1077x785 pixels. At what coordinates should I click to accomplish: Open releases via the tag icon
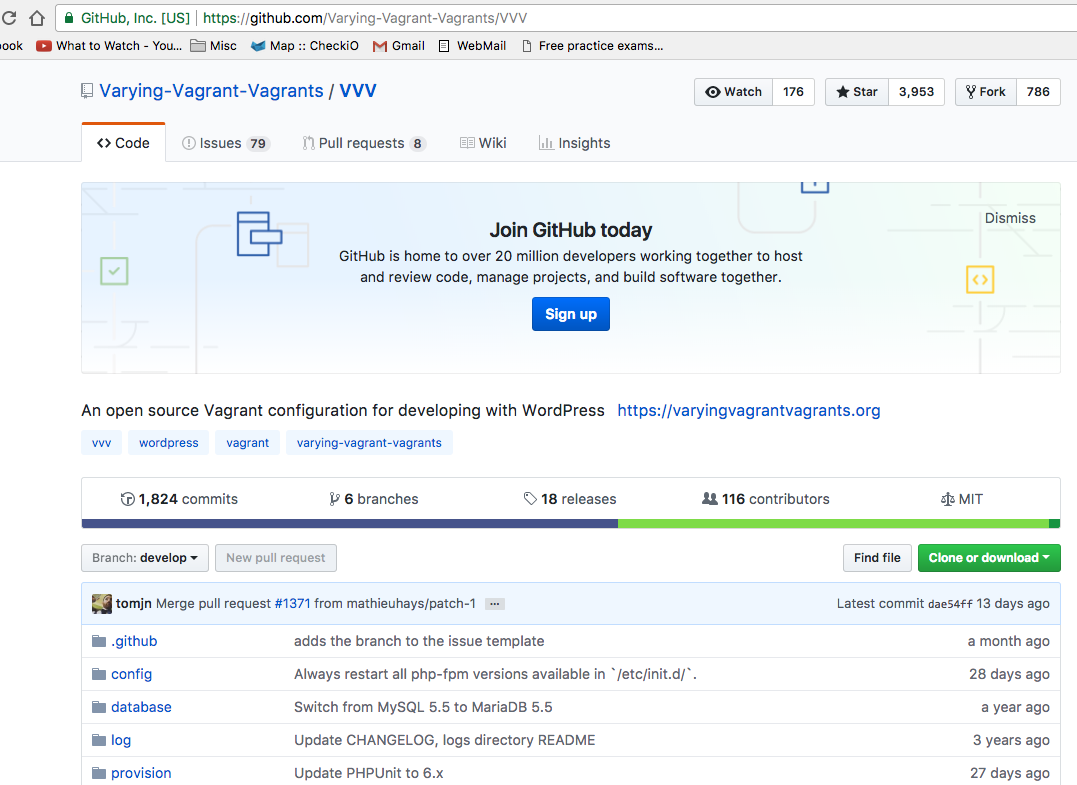(x=529, y=498)
